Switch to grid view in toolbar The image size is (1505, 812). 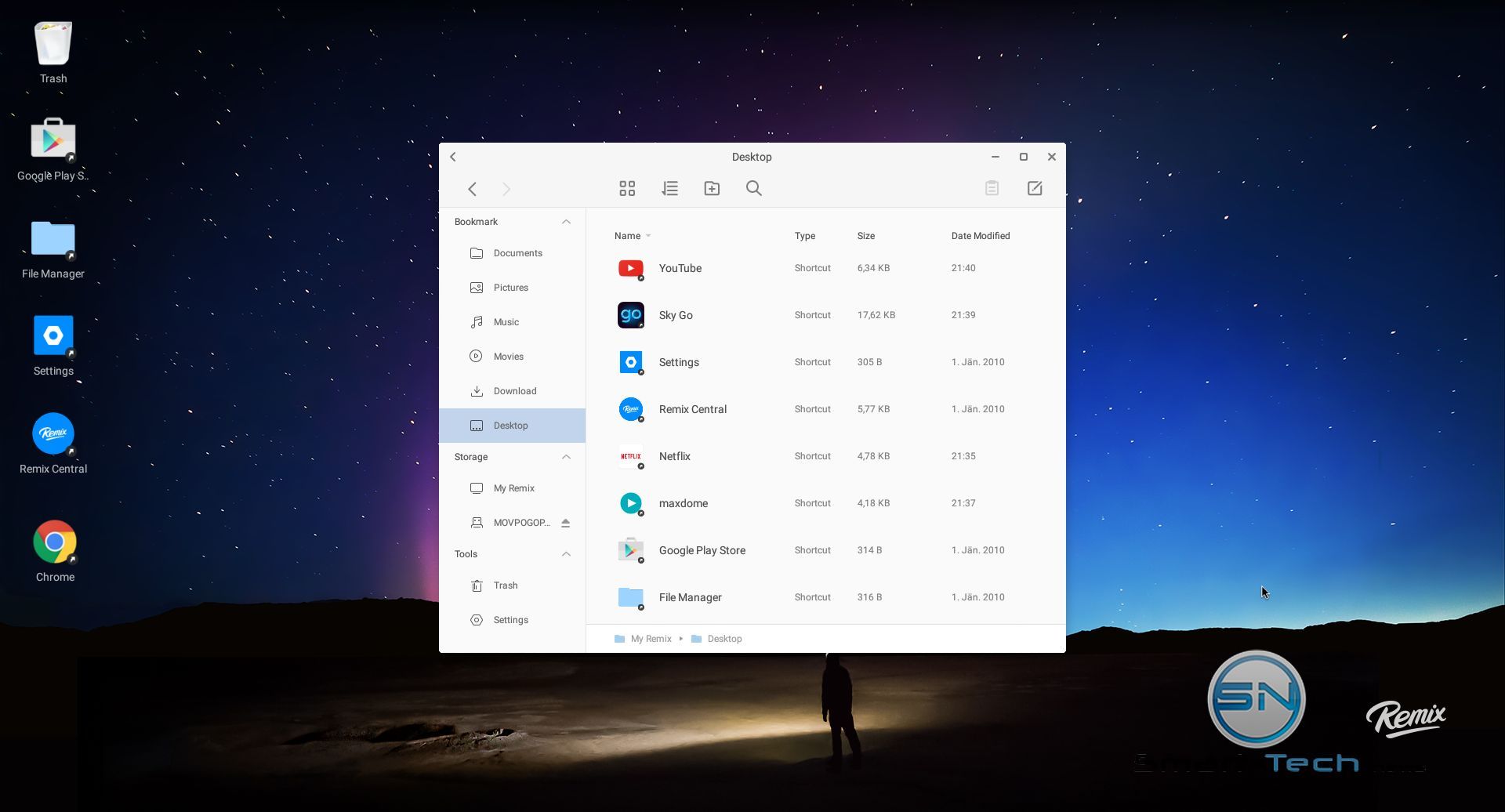click(627, 188)
